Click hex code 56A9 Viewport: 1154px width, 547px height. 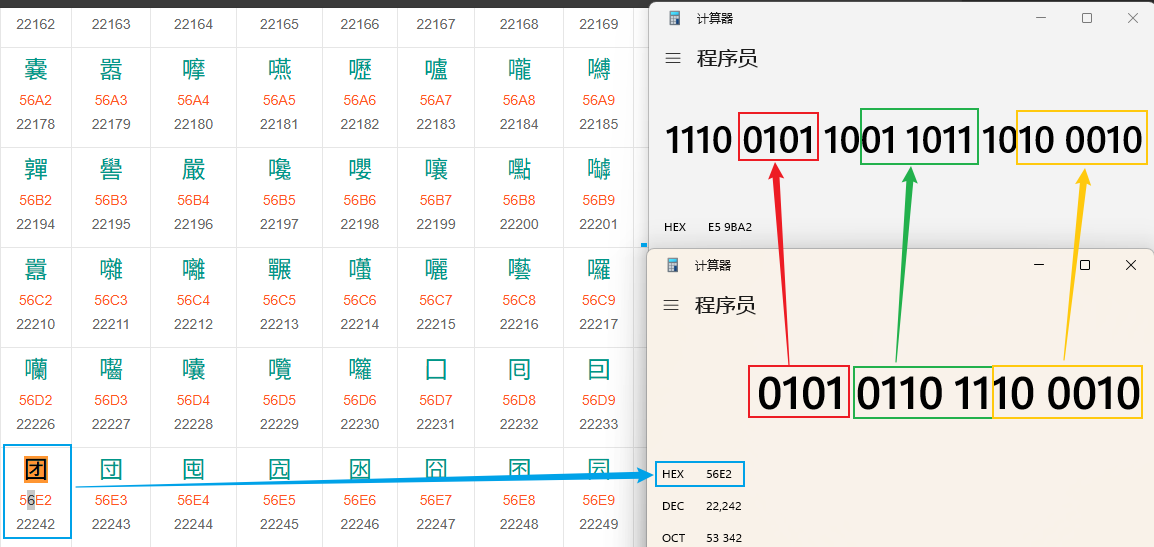(599, 100)
